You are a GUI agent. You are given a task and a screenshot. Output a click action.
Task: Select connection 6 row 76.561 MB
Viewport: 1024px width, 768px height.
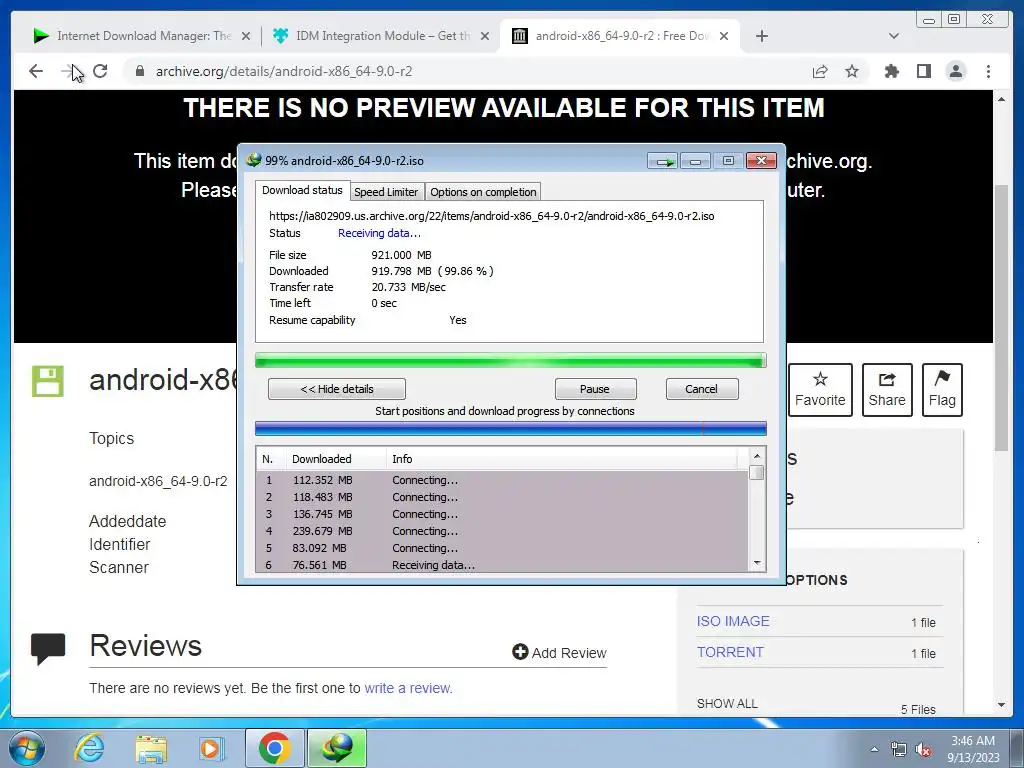click(x=502, y=565)
